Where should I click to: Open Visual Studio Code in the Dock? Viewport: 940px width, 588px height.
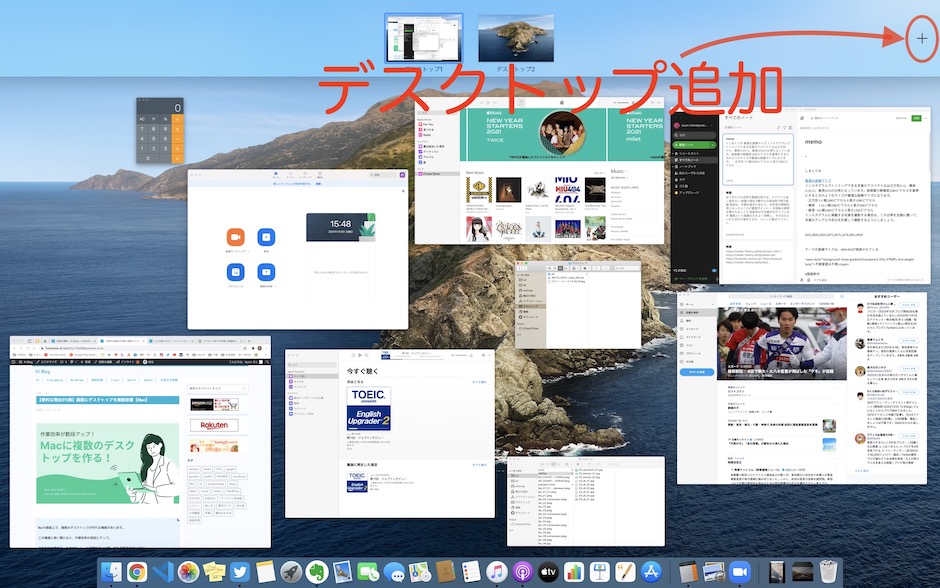(162, 572)
